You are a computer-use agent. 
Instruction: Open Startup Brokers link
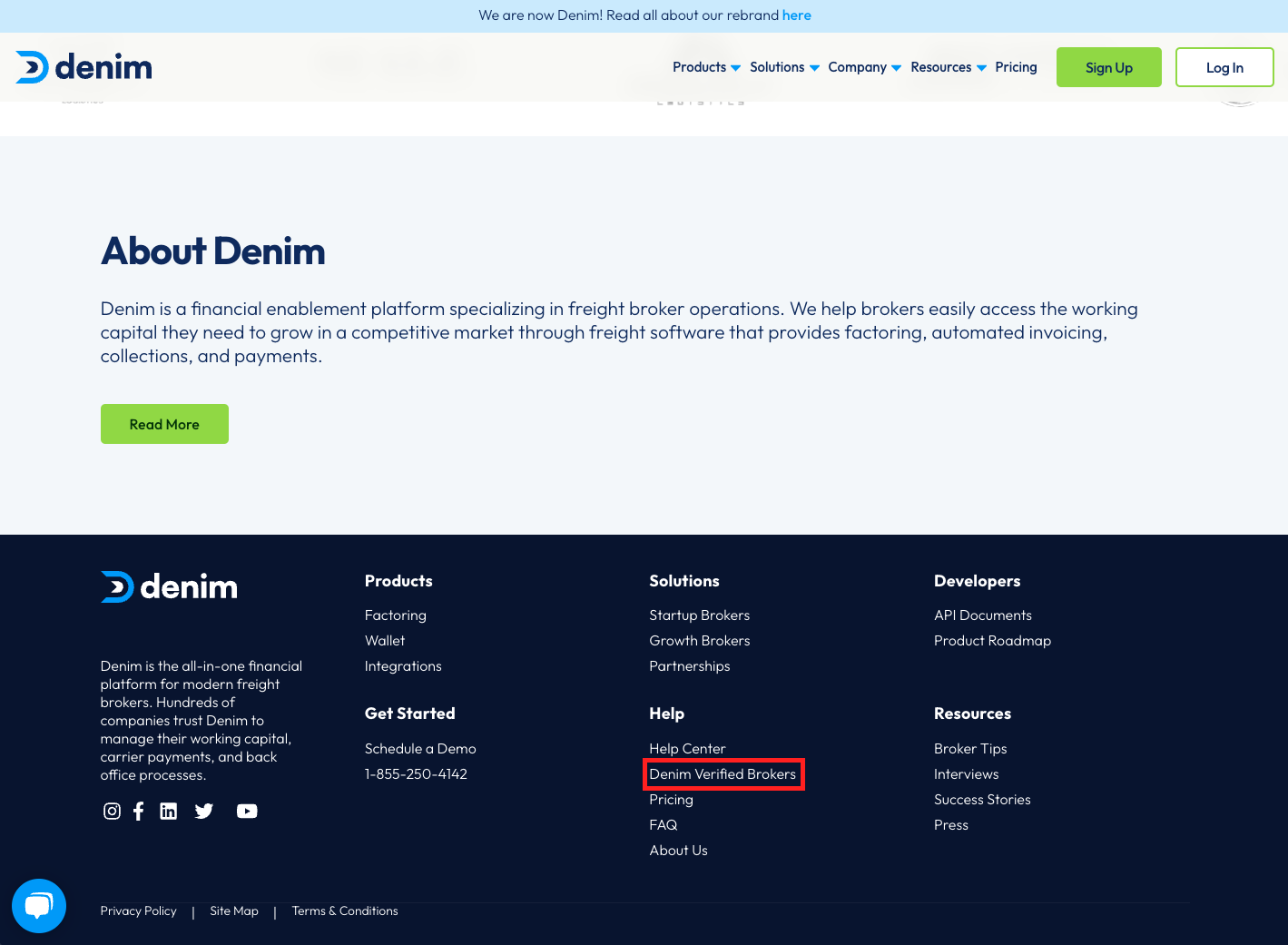point(699,615)
